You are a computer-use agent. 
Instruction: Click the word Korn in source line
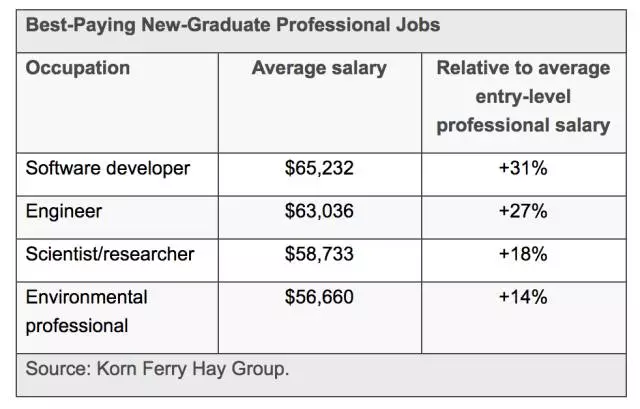116,368
